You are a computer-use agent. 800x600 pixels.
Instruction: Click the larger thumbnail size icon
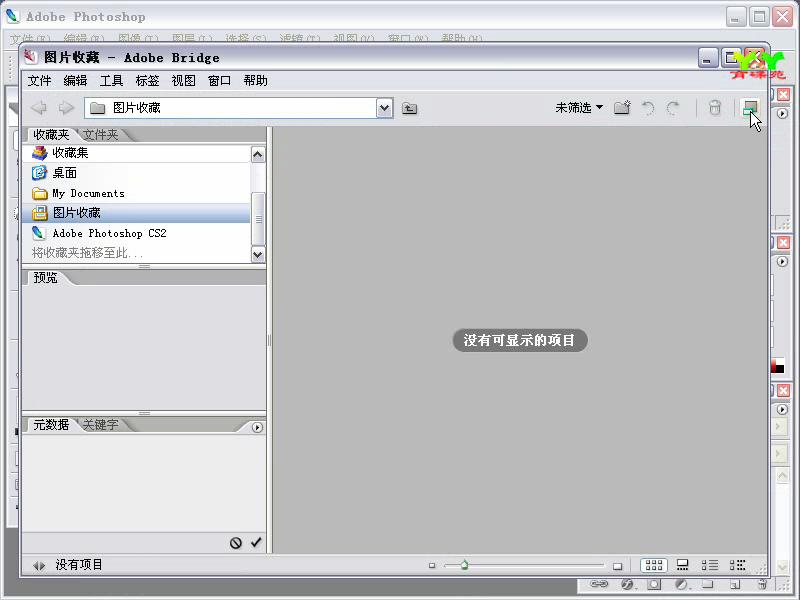(617, 566)
